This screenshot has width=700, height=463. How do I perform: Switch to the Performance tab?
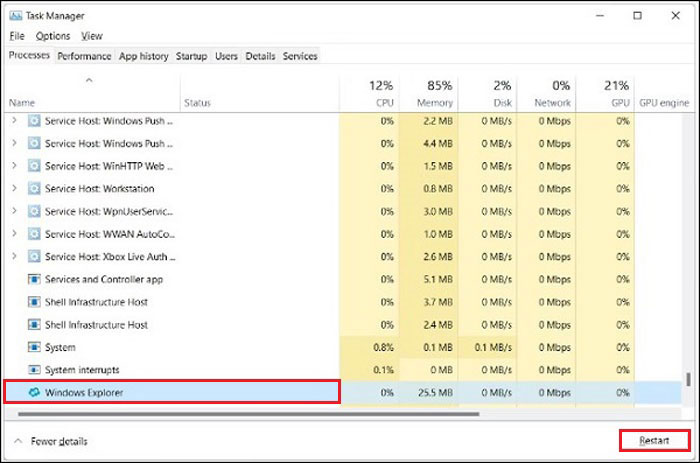point(84,56)
